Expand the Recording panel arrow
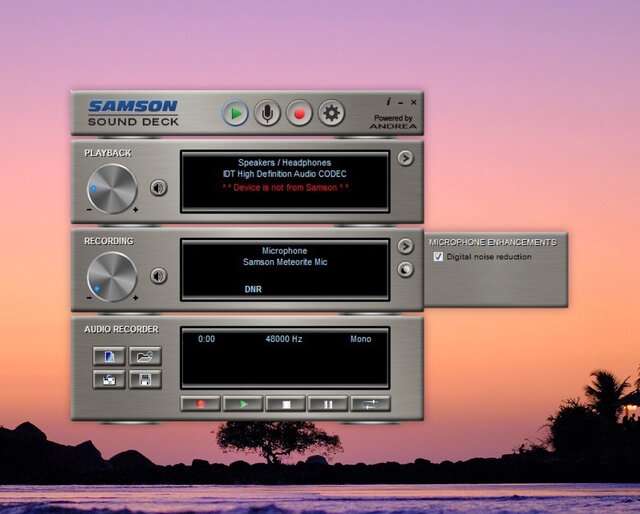 405,246
